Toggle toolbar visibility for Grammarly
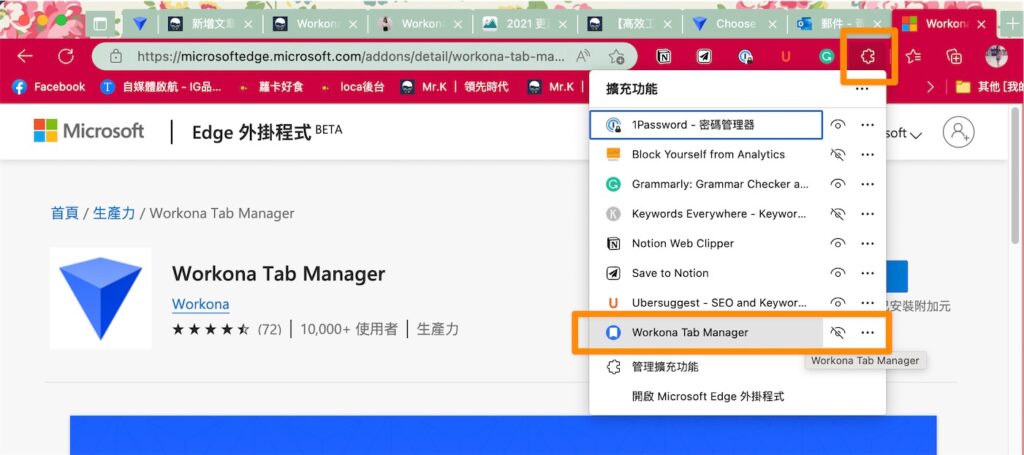Screen dimensions: 1024x455 (x=837, y=184)
